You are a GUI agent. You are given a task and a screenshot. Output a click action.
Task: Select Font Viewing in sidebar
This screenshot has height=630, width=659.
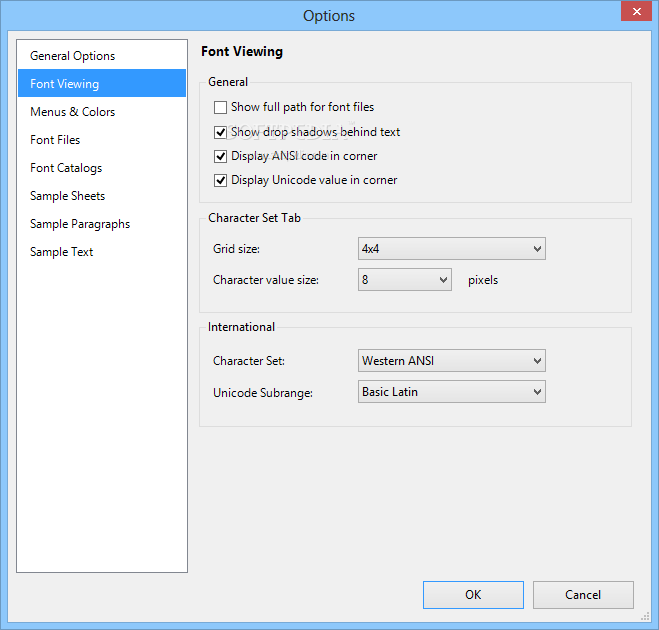(102, 83)
